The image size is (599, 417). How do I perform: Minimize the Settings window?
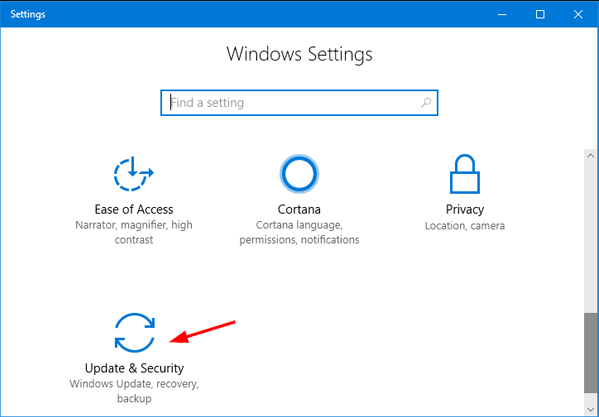pos(502,14)
